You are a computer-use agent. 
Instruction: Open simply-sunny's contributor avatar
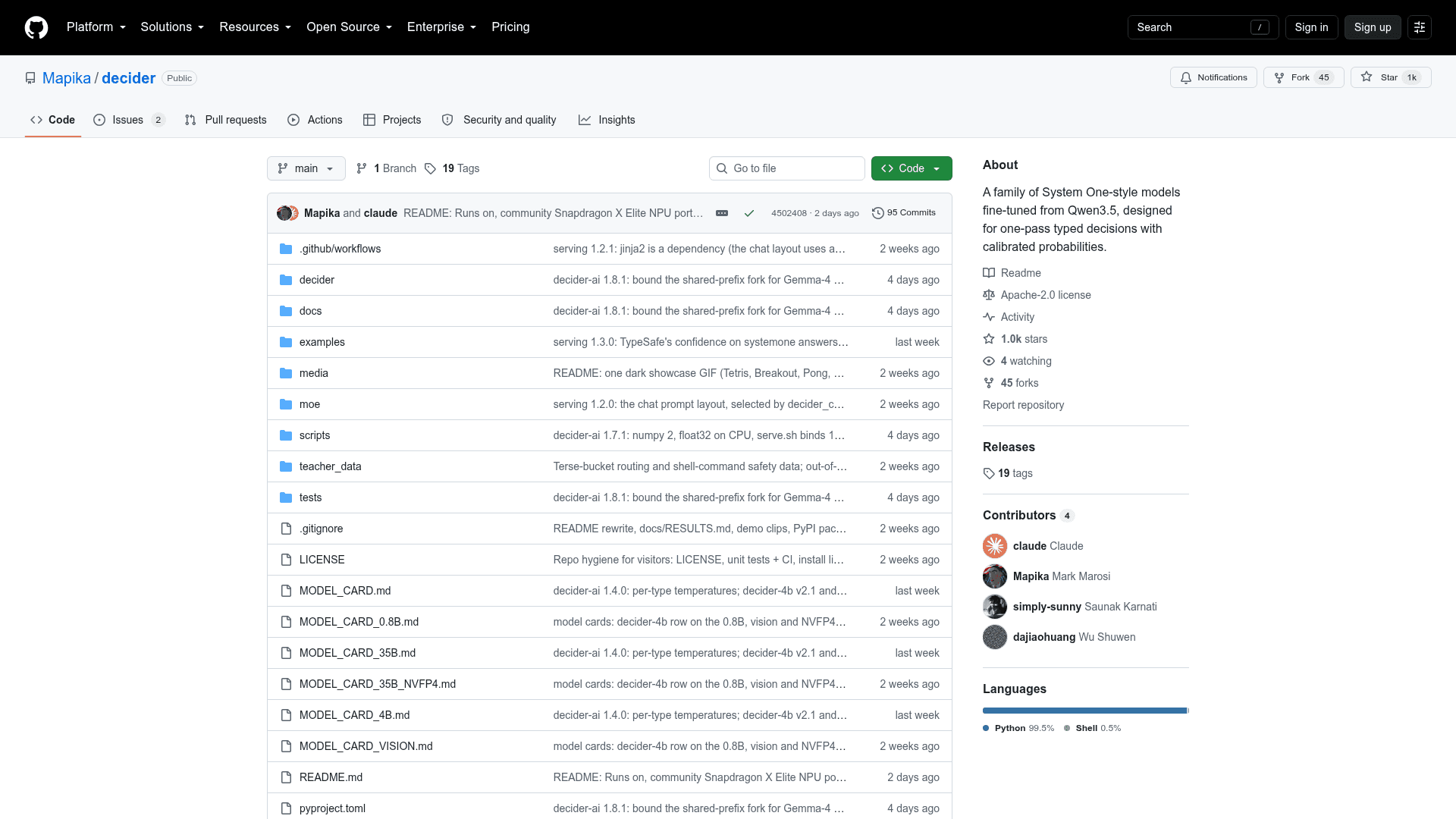click(x=995, y=607)
